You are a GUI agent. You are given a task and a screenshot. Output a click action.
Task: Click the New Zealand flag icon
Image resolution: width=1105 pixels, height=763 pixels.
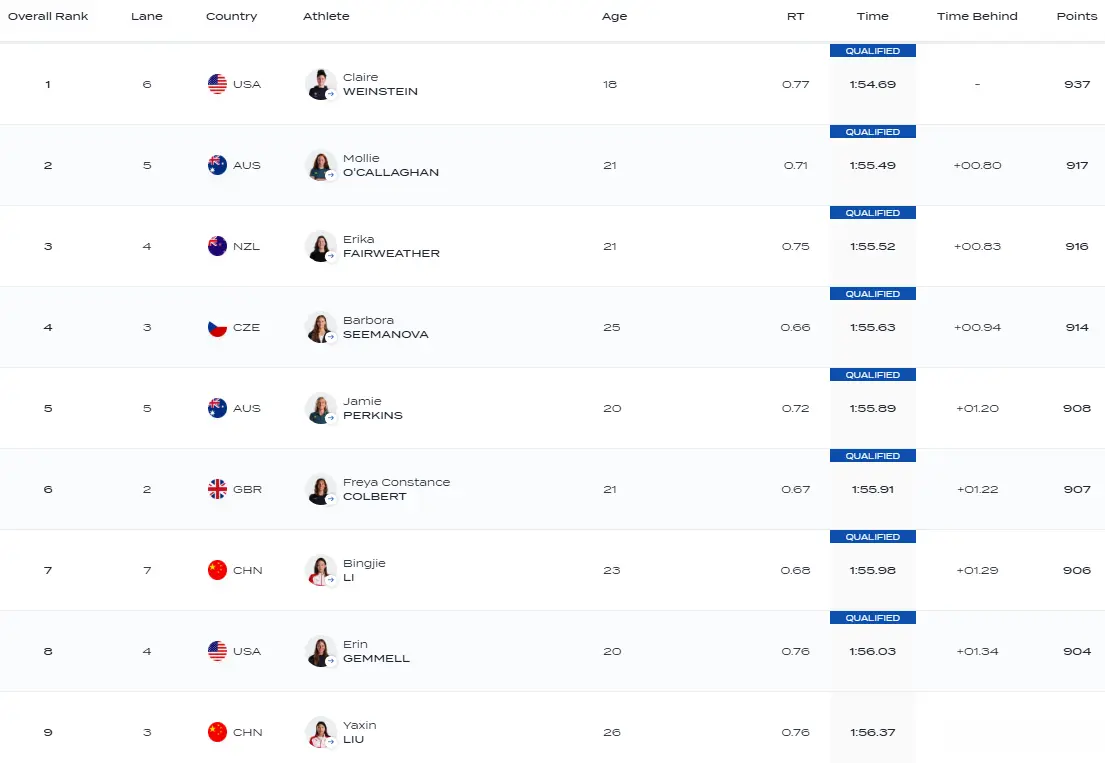pos(217,246)
